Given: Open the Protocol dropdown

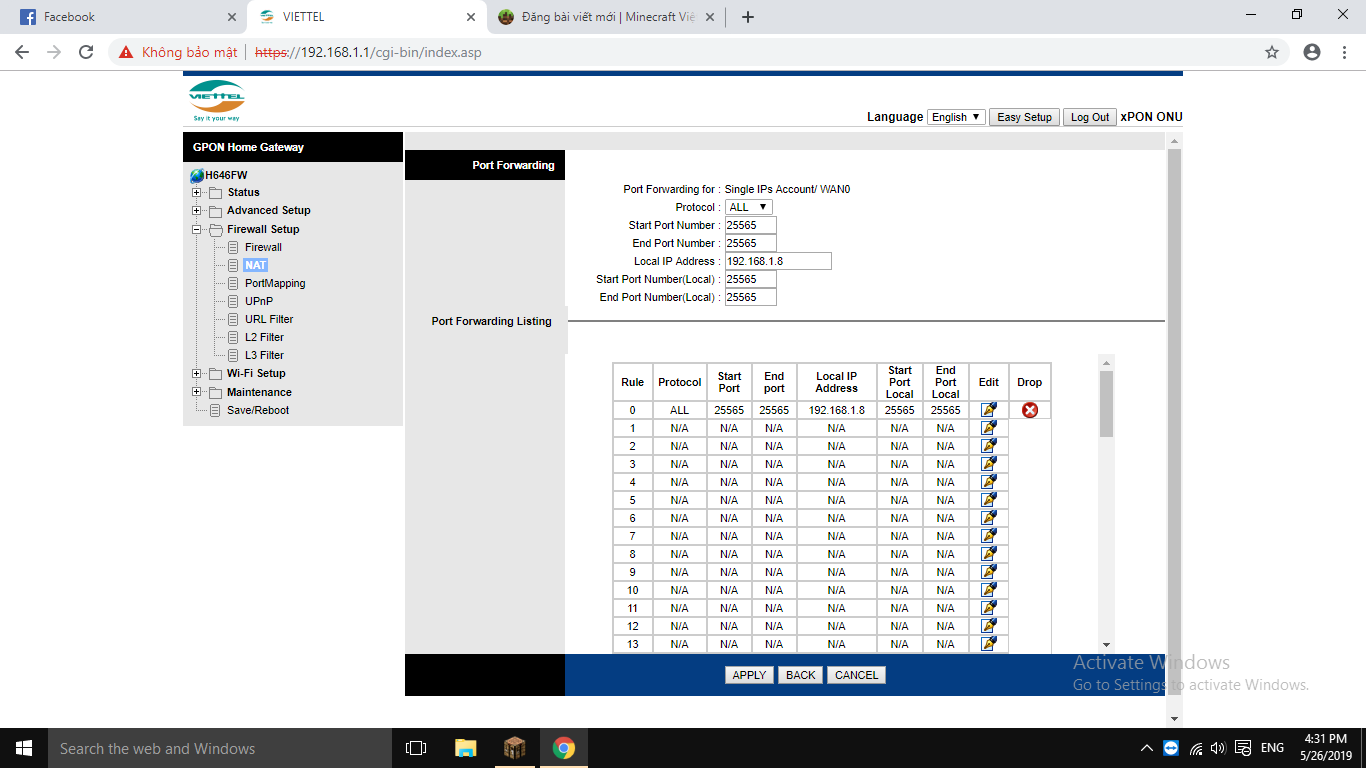Looking at the screenshot, I should [749, 207].
